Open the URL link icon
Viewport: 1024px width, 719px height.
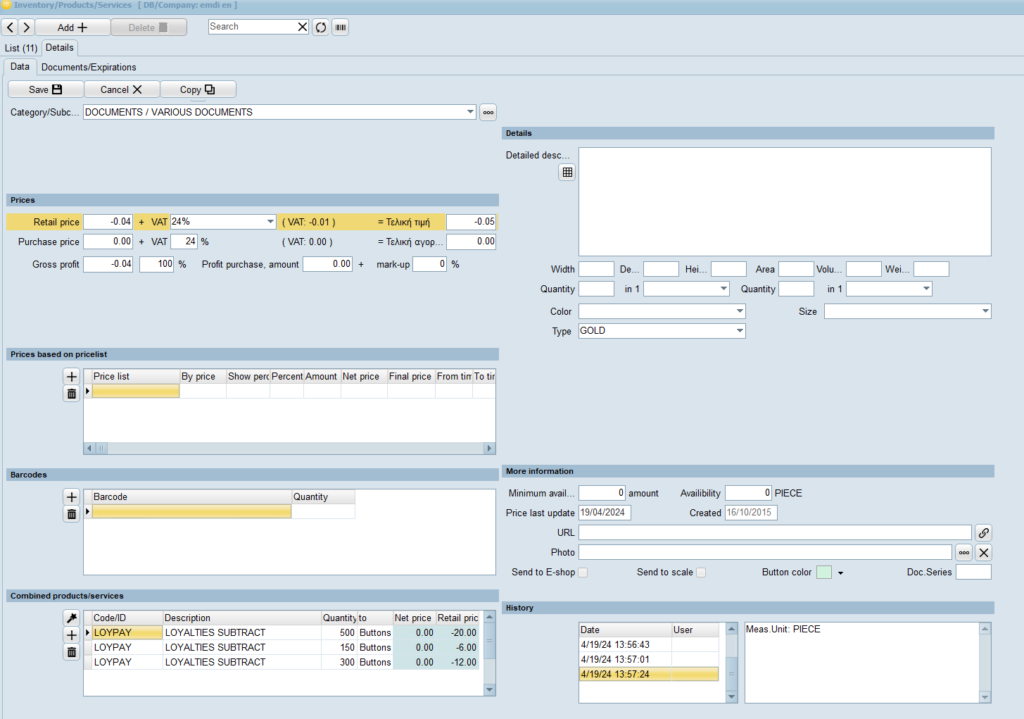[983, 533]
